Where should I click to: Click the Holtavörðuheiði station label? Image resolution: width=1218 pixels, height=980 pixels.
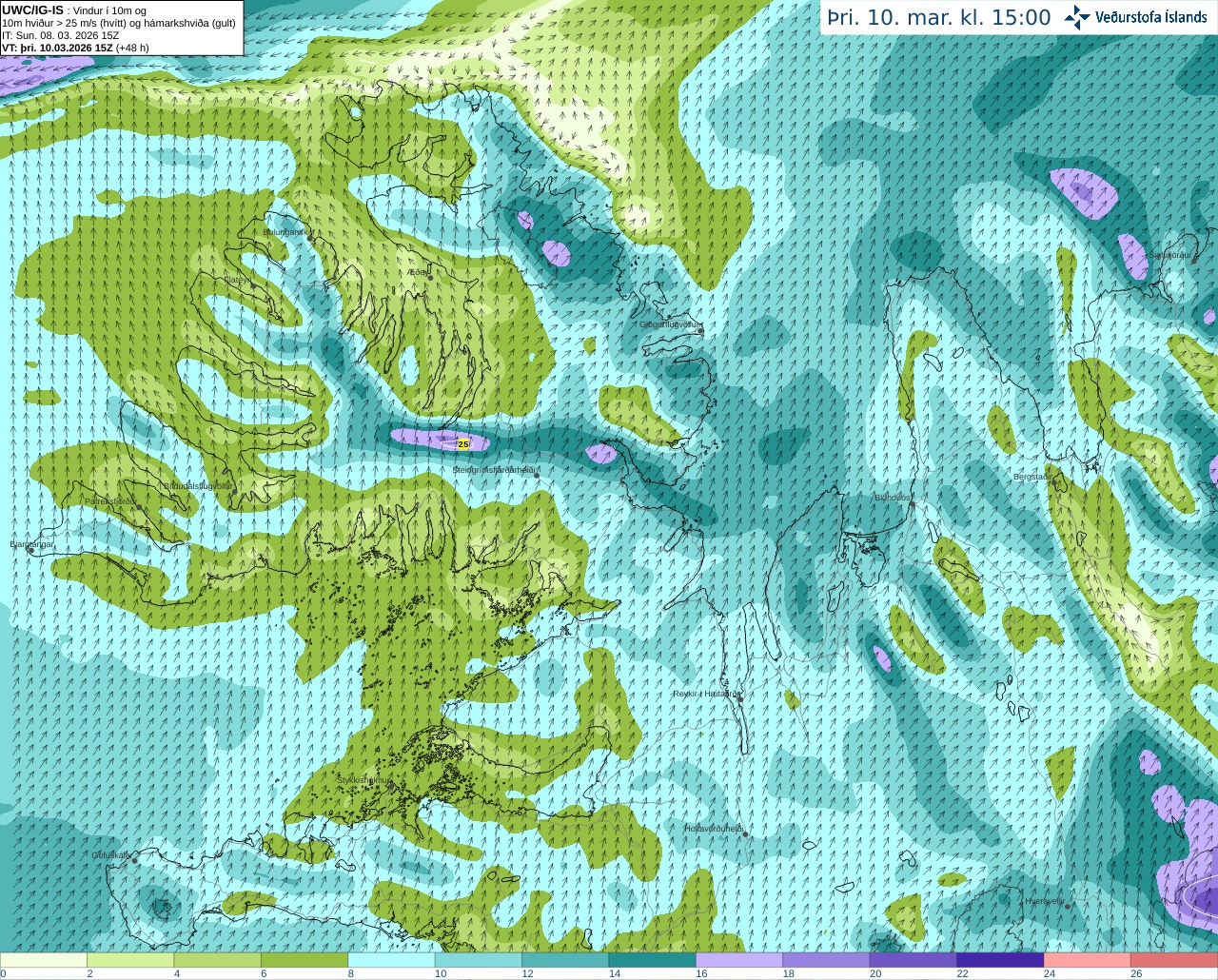[713, 829]
